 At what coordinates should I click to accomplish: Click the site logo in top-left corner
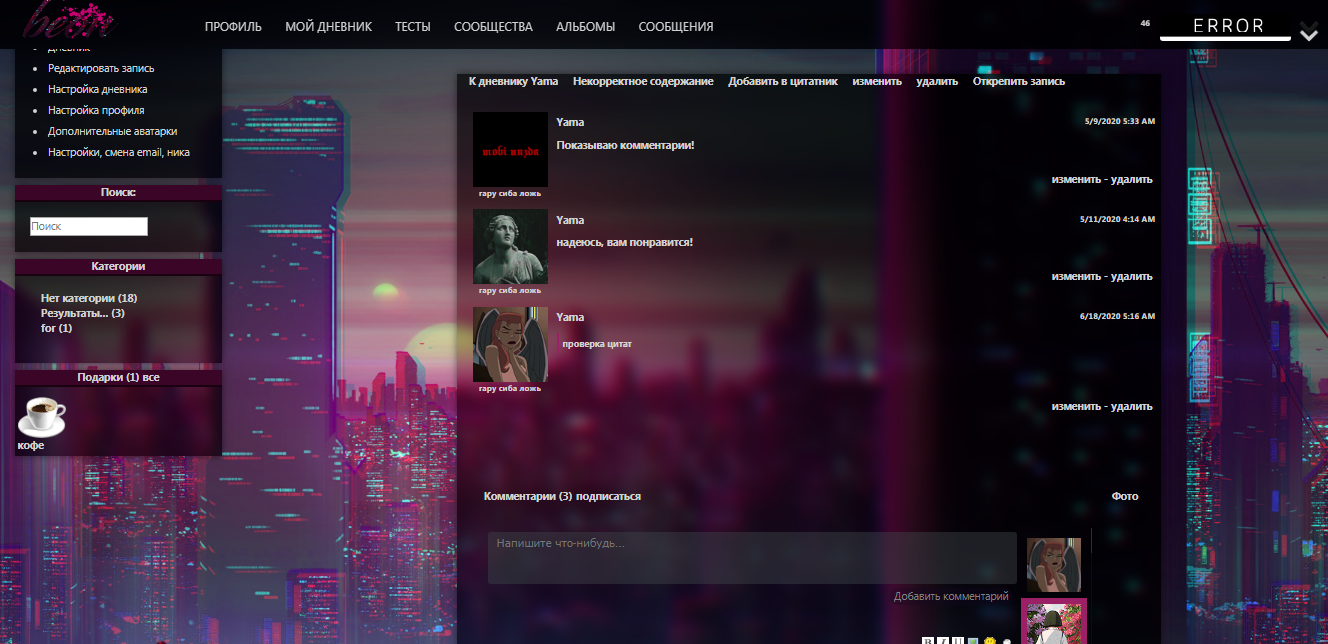click(68, 20)
